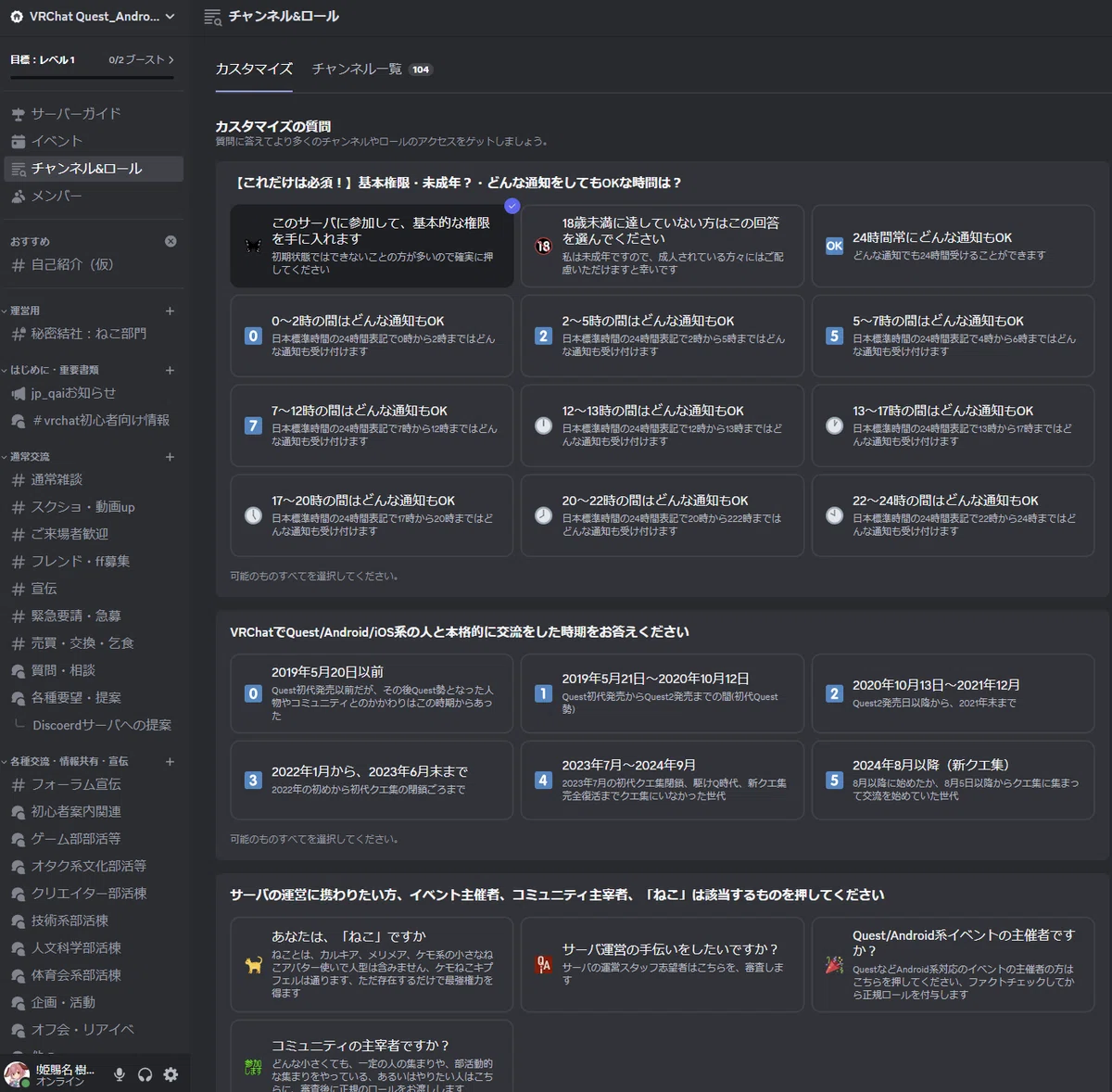Select チャンネル&ロール in the sidebar

[x=94, y=168]
